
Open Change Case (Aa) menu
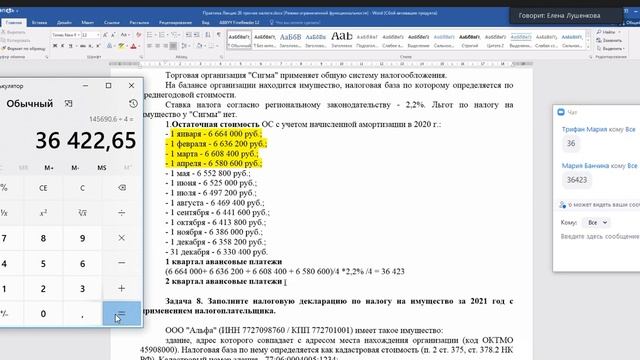pos(125,35)
